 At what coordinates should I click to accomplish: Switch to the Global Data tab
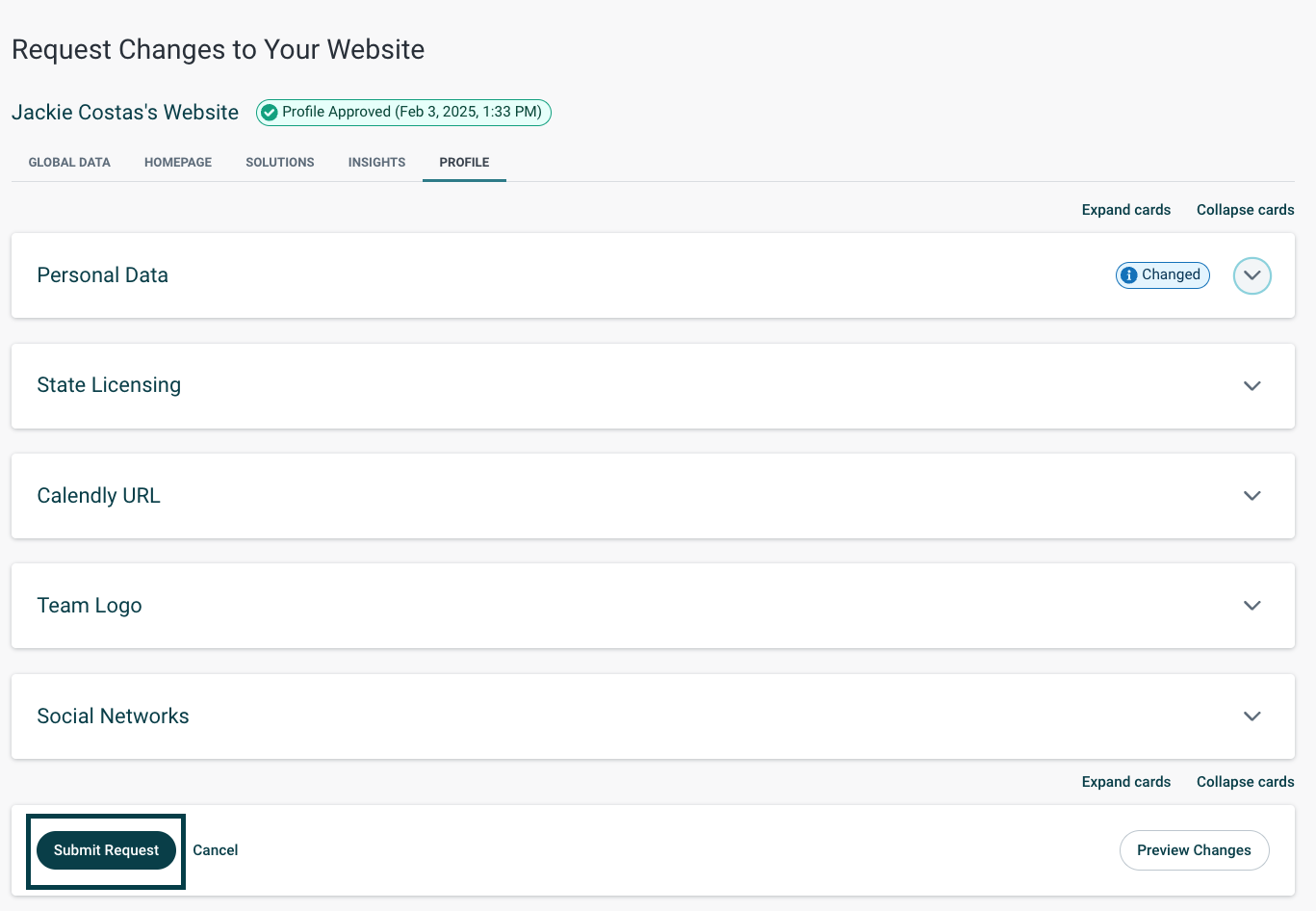69,163
